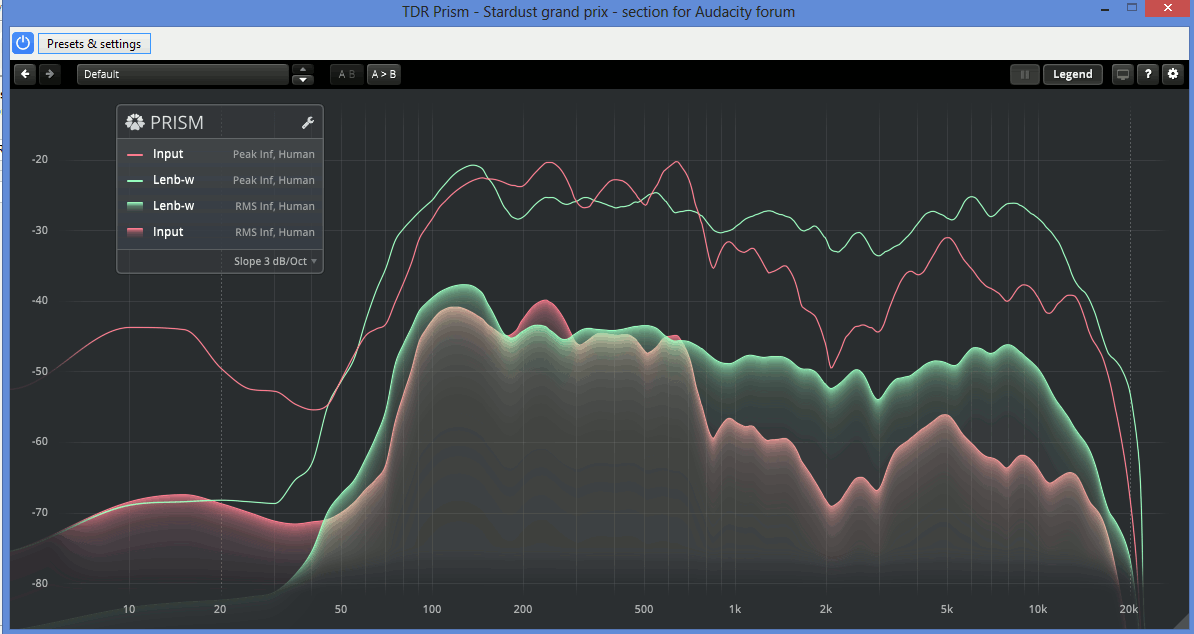Click the monitor display icon
The height and width of the screenshot is (634, 1194).
pos(1122,74)
